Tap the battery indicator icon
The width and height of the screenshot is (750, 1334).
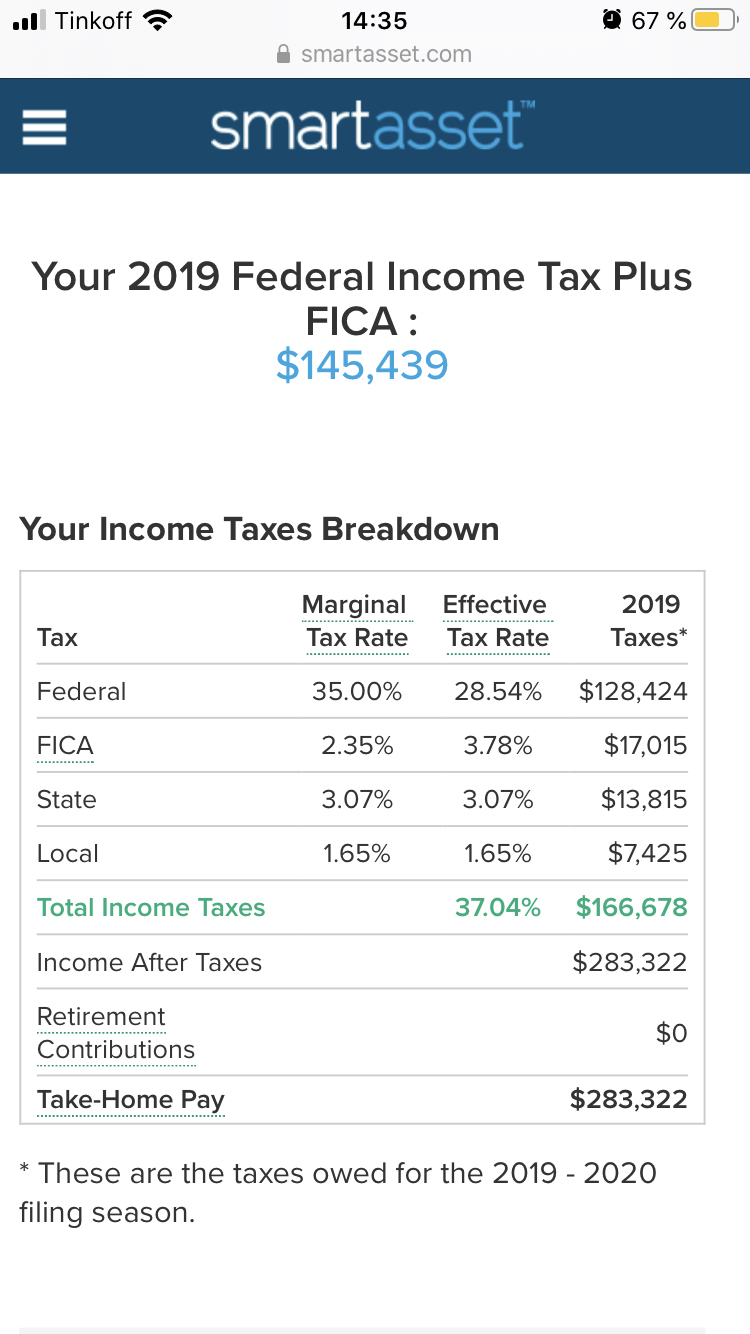click(714, 20)
